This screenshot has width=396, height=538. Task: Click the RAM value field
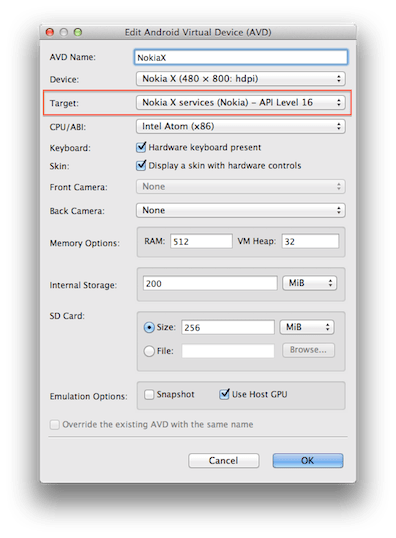pyautogui.click(x=201, y=241)
